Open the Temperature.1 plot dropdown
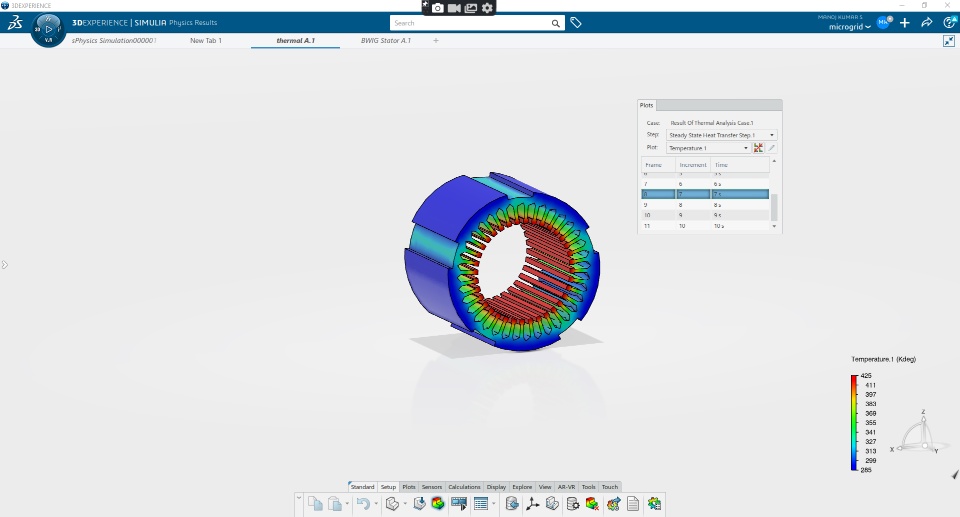 point(708,148)
